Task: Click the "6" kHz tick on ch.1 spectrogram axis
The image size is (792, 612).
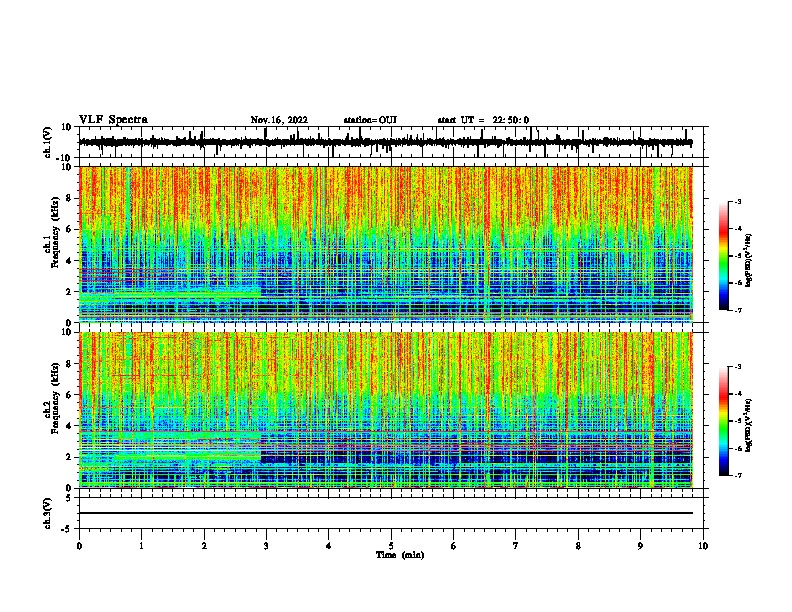Action: point(69,229)
